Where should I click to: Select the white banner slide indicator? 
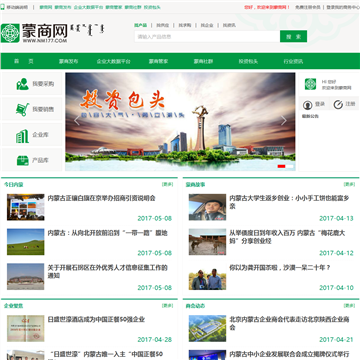point(289,166)
